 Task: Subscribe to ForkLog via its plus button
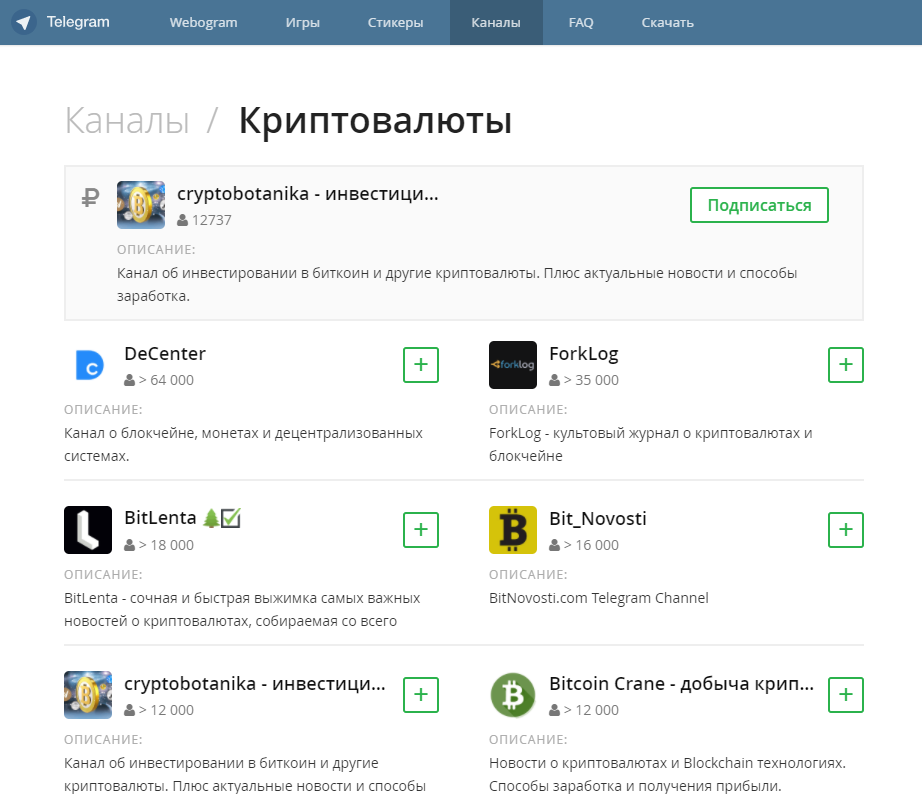pos(845,365)
